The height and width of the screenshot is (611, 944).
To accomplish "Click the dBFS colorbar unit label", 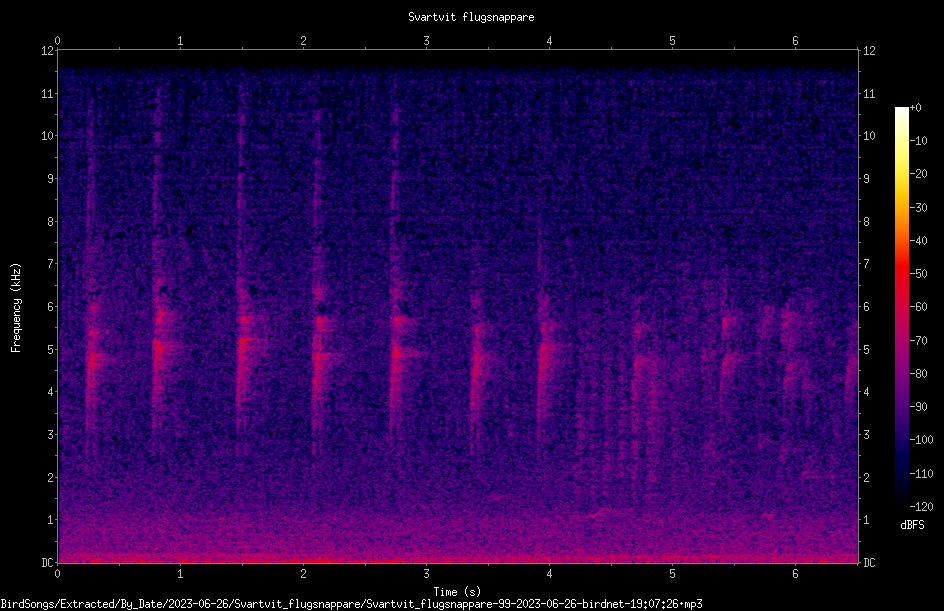I will tap(912, 525).
